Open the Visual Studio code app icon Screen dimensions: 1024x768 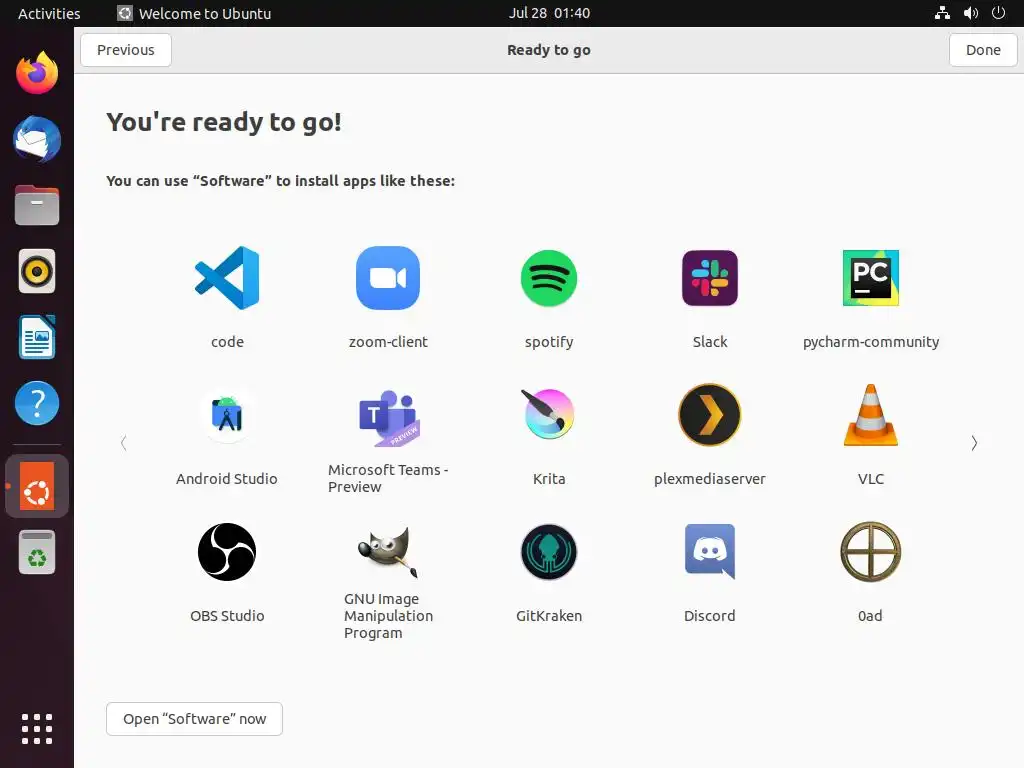pos(227,278)
